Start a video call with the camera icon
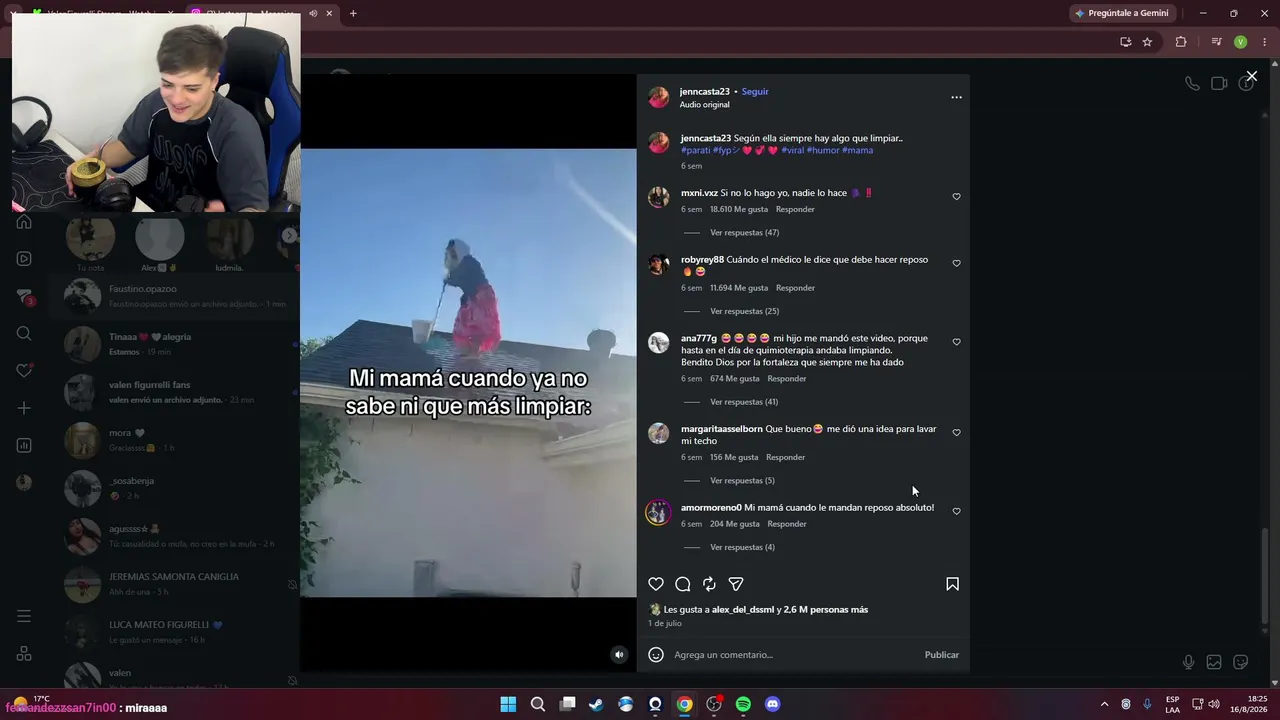The image size is (1280, 720). pos(1219,84)
